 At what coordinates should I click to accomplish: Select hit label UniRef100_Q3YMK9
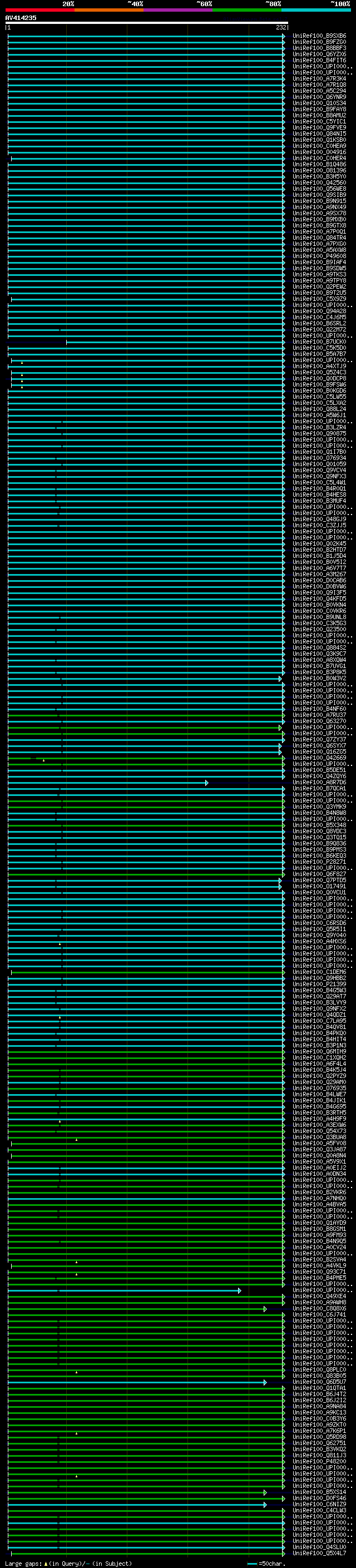pyautogui.click(x=319, y=807)
